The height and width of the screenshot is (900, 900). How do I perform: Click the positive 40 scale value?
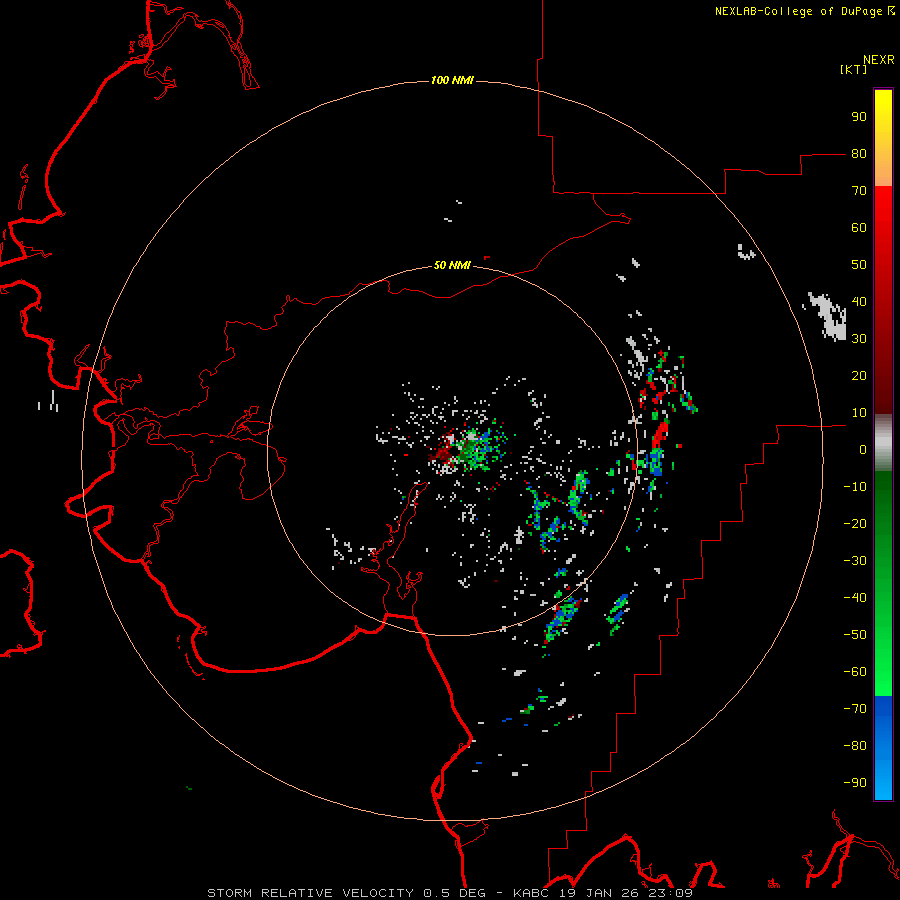[859, 301]
